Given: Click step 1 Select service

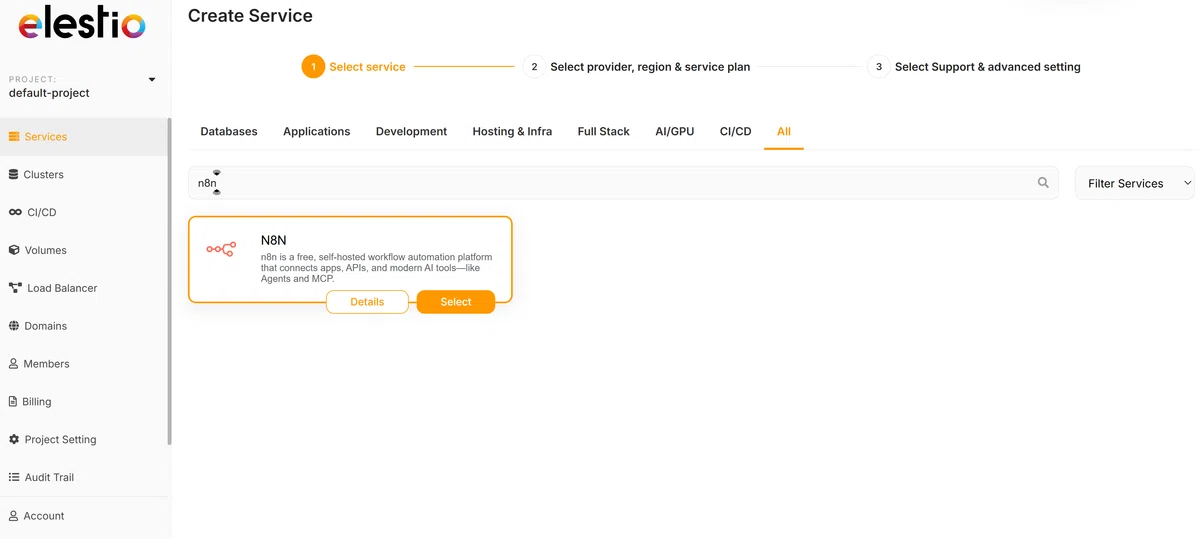Looking at the screenshot, I should (x=354, y=67).
